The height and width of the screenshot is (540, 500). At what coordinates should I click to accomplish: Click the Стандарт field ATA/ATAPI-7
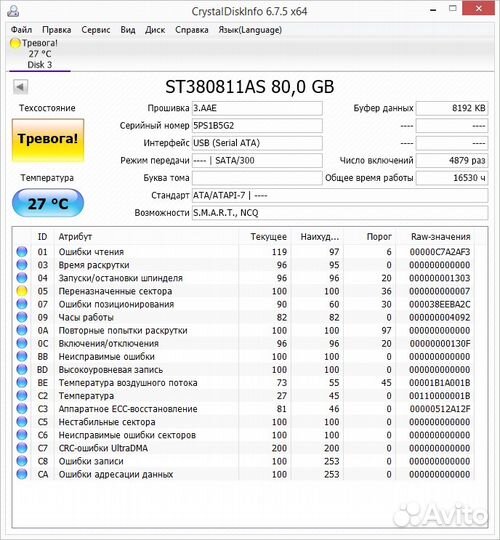coord(340,195)
